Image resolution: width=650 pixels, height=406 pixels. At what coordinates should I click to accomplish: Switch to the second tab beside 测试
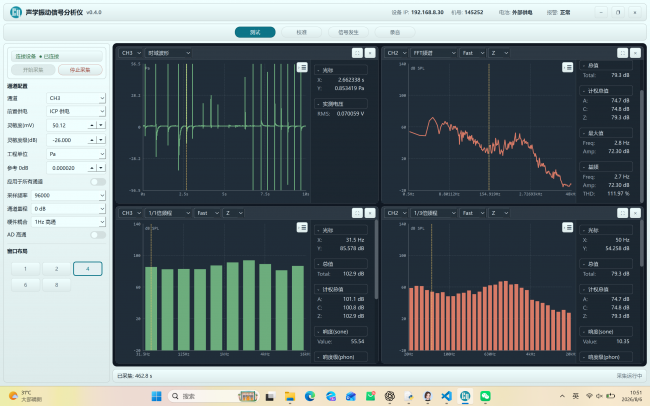coord(301,32)
